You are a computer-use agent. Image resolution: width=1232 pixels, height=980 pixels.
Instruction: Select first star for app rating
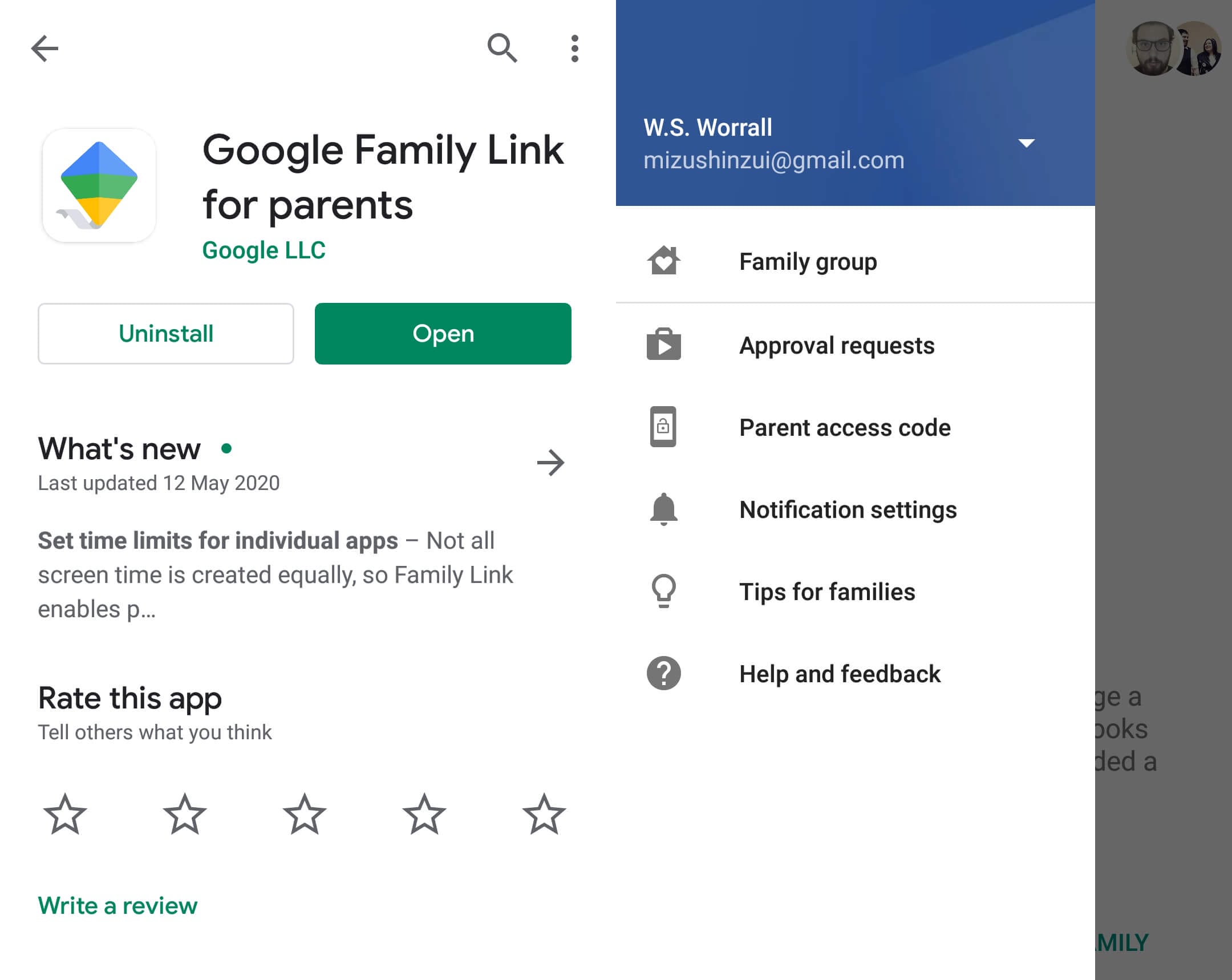coord(65,815)
